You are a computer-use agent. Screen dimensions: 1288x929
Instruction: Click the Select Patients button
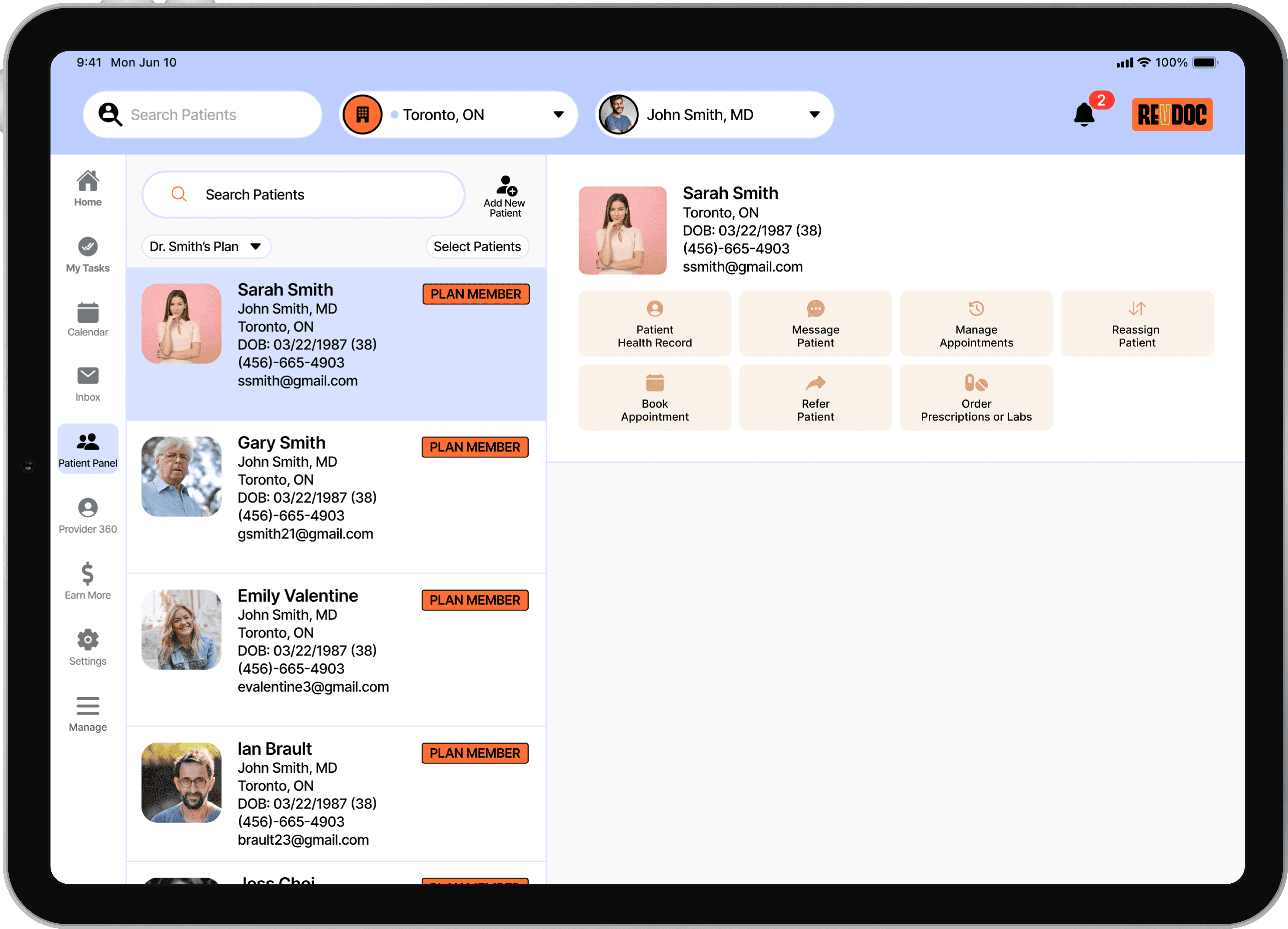[477, 246]
